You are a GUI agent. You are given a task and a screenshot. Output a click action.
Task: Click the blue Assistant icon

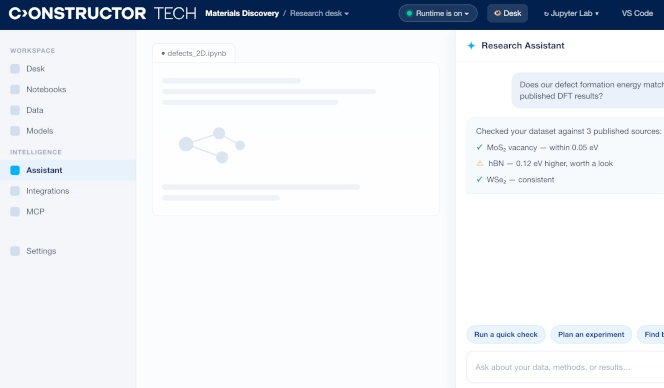click(x=15, y=170)
